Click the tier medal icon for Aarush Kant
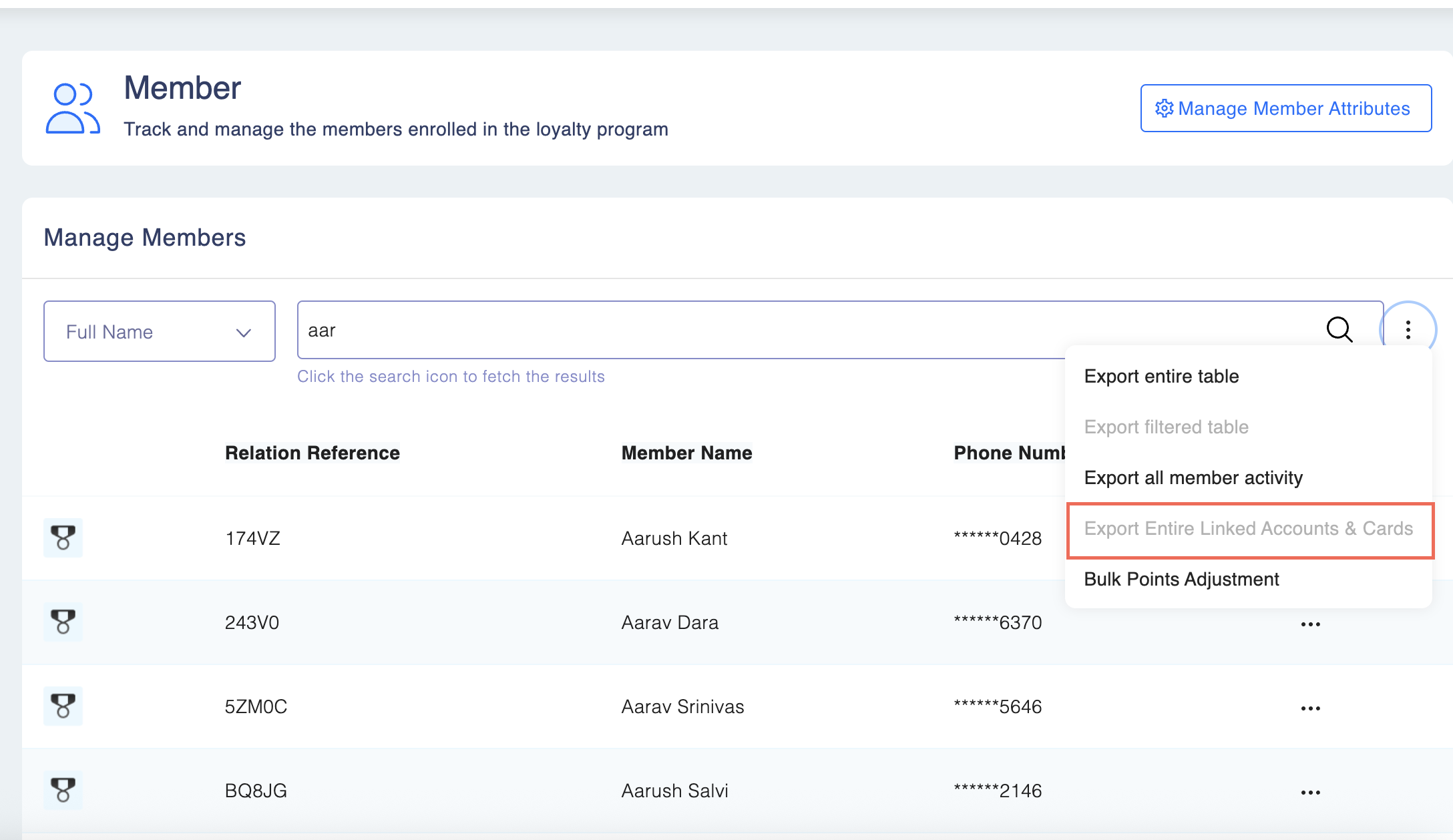The image size is (1453, 840). pos(63,538)
